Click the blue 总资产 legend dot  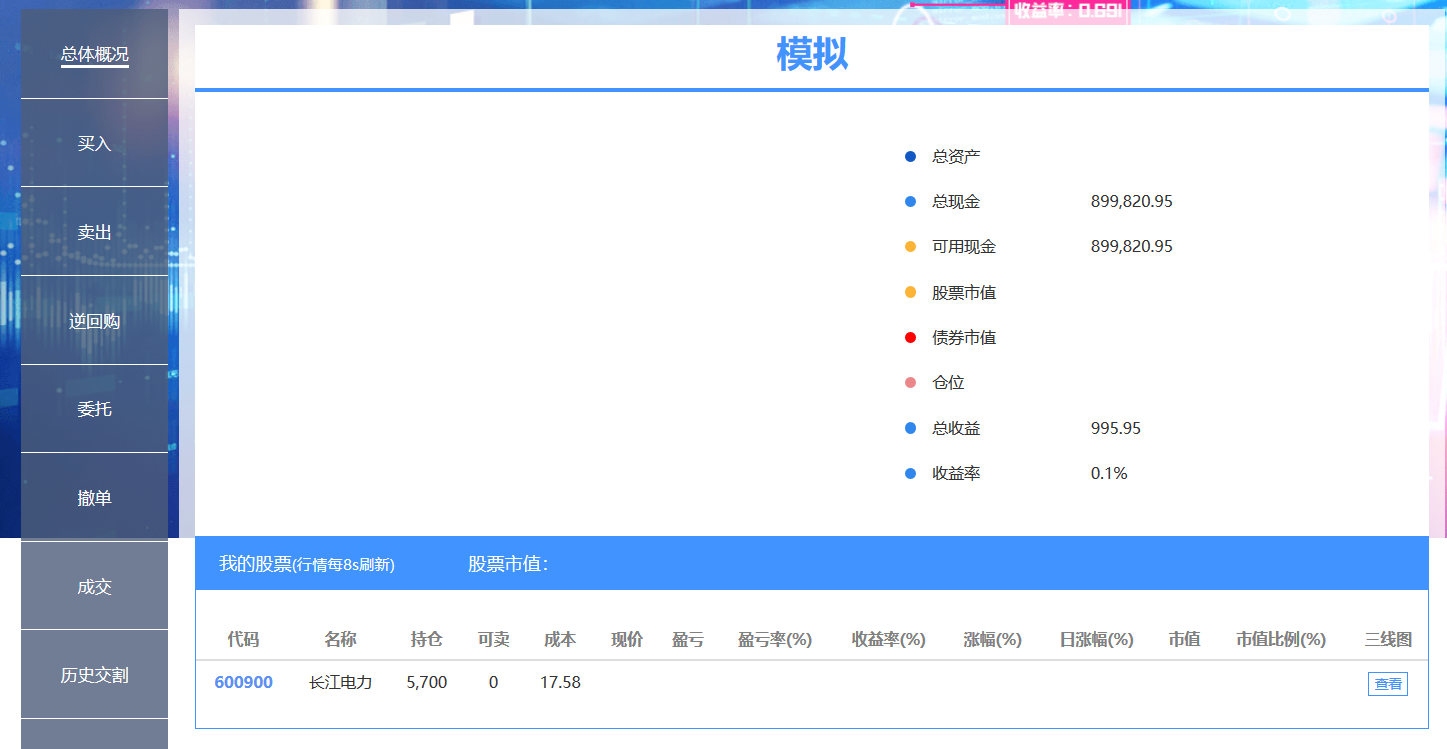click(910, 157)
